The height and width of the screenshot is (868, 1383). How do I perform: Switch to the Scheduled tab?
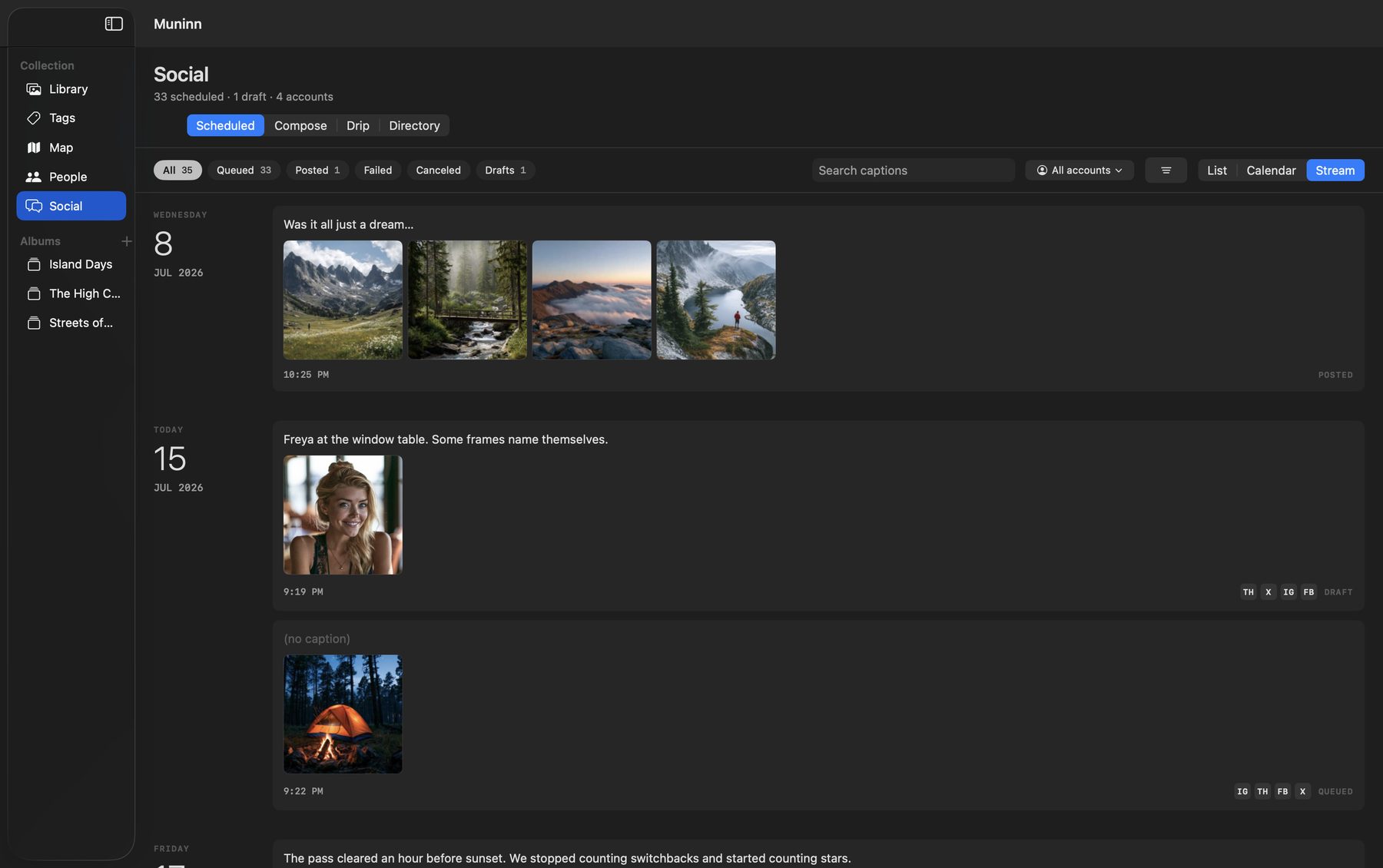[225, 125]
